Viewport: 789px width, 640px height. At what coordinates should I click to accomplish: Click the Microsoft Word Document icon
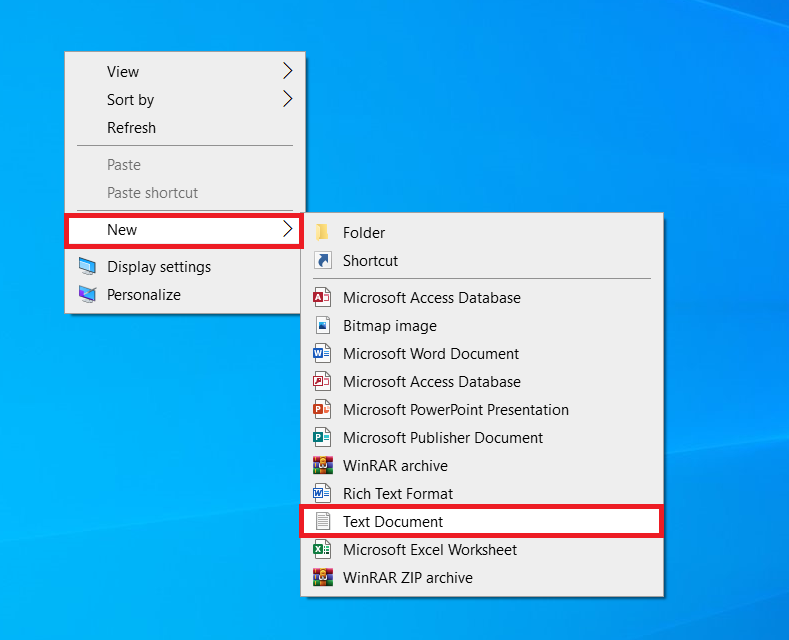pyautogui.click(x=322, y=353)
